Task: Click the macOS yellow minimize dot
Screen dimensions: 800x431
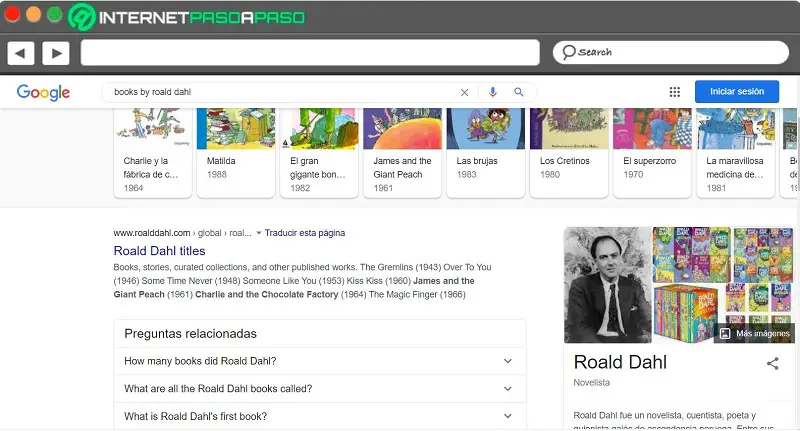Action: point(33,15)
